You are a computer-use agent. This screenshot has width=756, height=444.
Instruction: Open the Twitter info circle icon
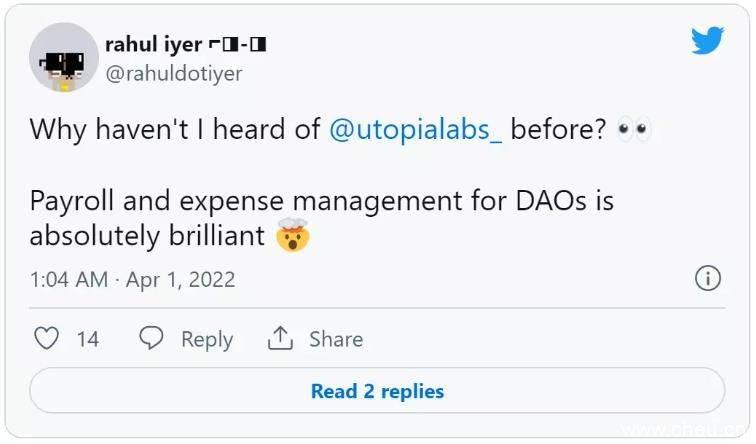708,278
